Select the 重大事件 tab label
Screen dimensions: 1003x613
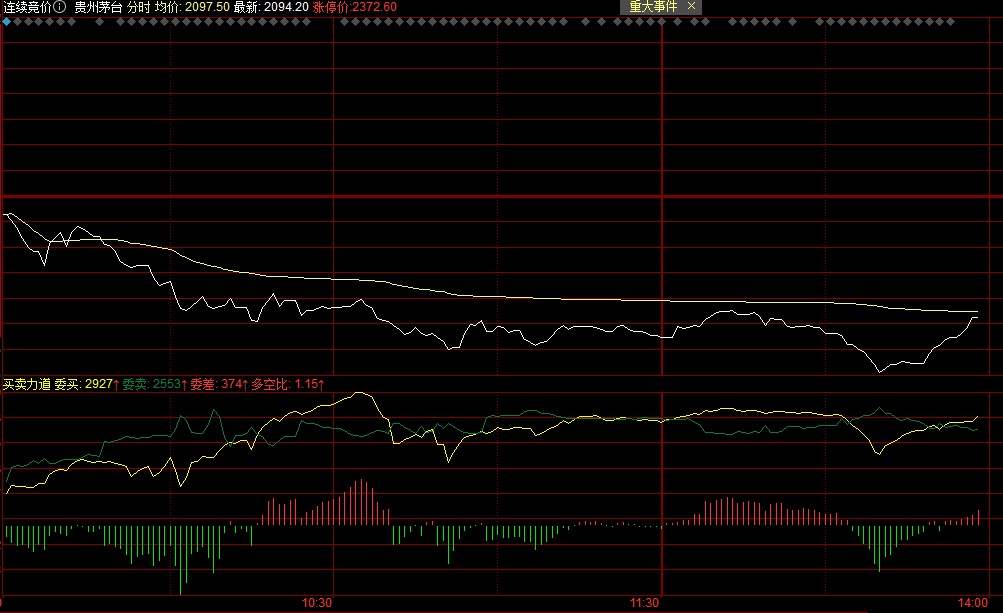coord(652,6)
